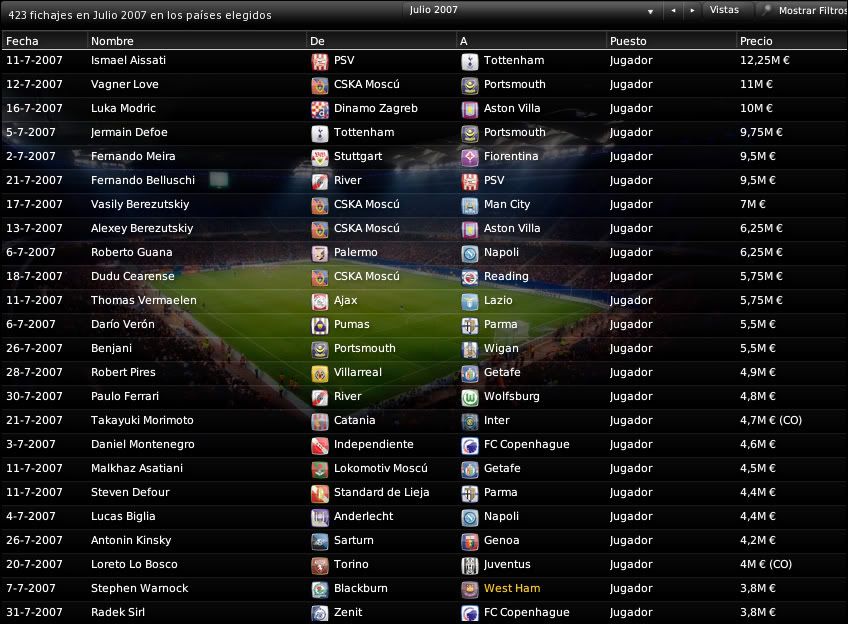Open the Julio 2007 month dropdown

pos(532,10)
